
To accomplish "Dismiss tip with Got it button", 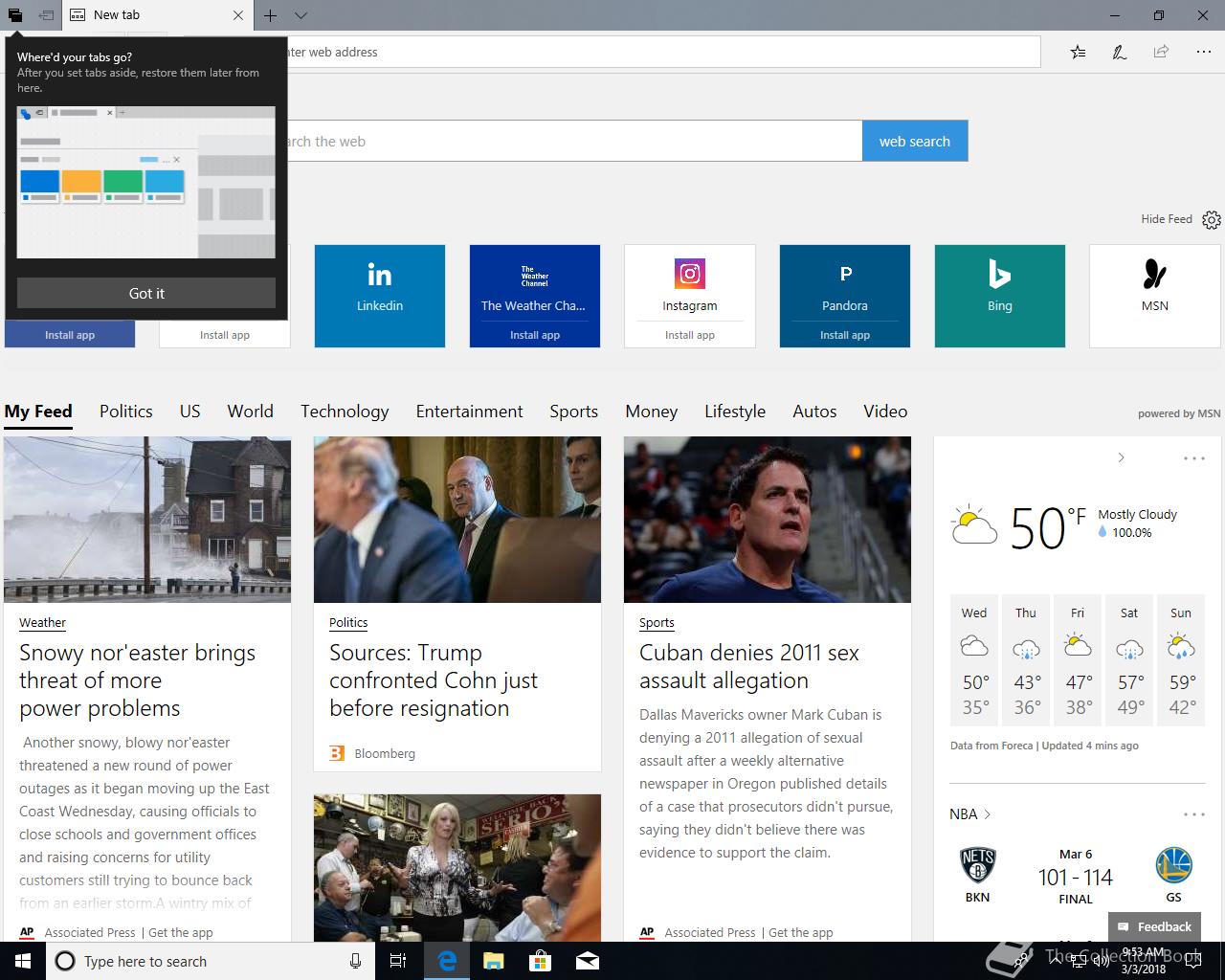I will [x=146, y=293].
